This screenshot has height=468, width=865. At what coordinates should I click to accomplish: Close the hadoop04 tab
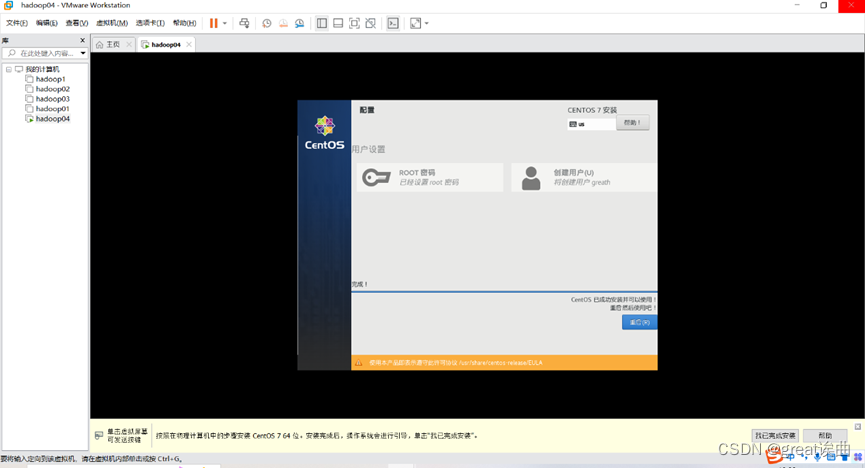pyautogui.click(x=189, y=45)
